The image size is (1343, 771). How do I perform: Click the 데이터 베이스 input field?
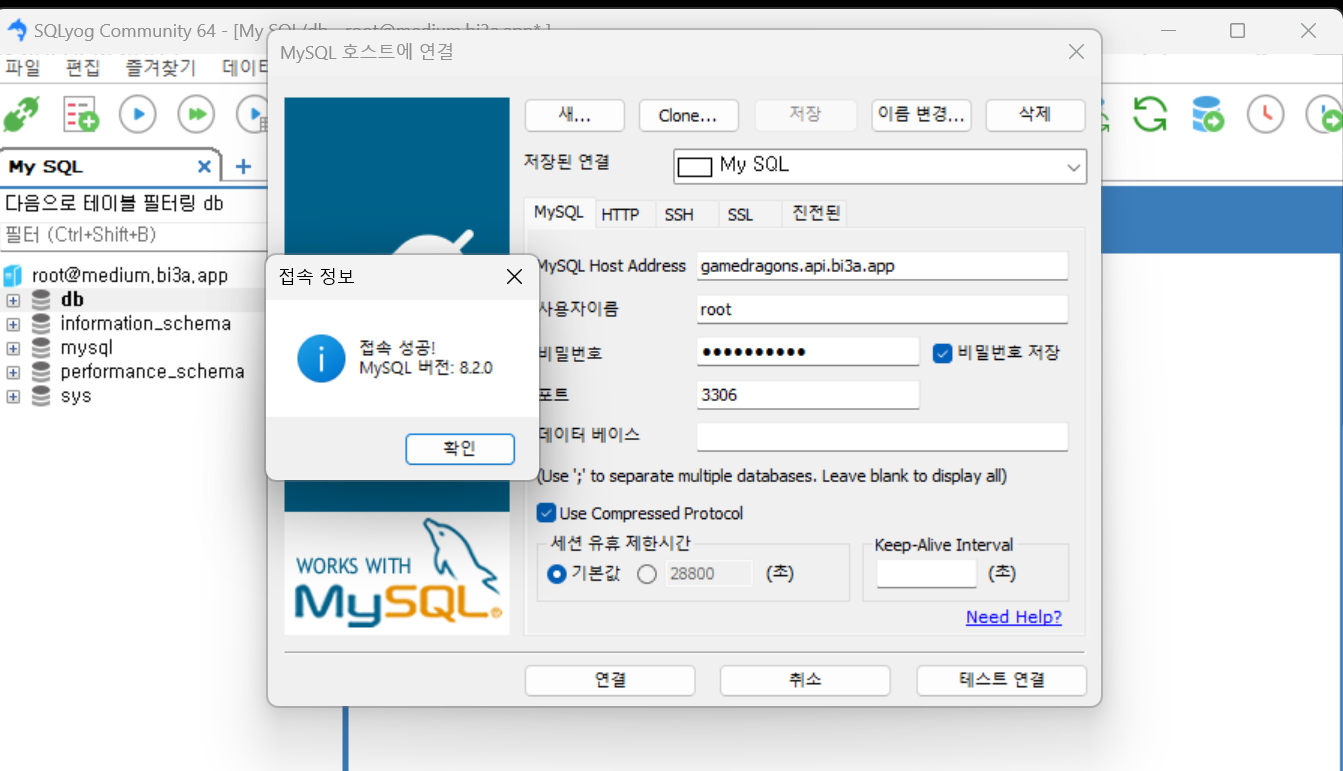tap(881, 434)
